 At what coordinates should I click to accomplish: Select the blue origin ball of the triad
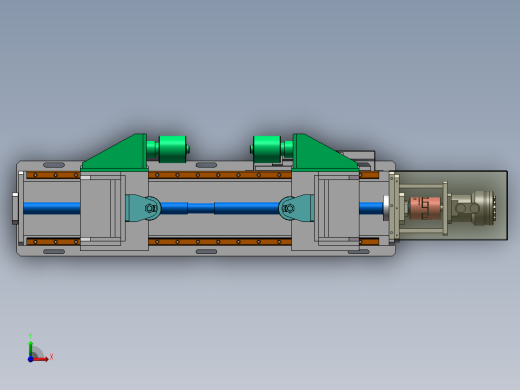point(30,359)
